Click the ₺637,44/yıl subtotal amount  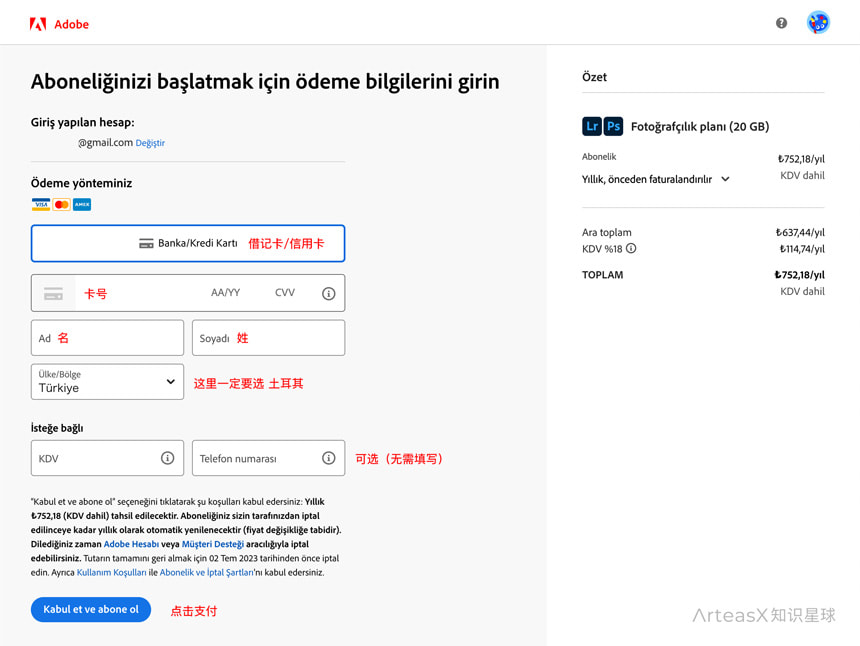[800, 233]
